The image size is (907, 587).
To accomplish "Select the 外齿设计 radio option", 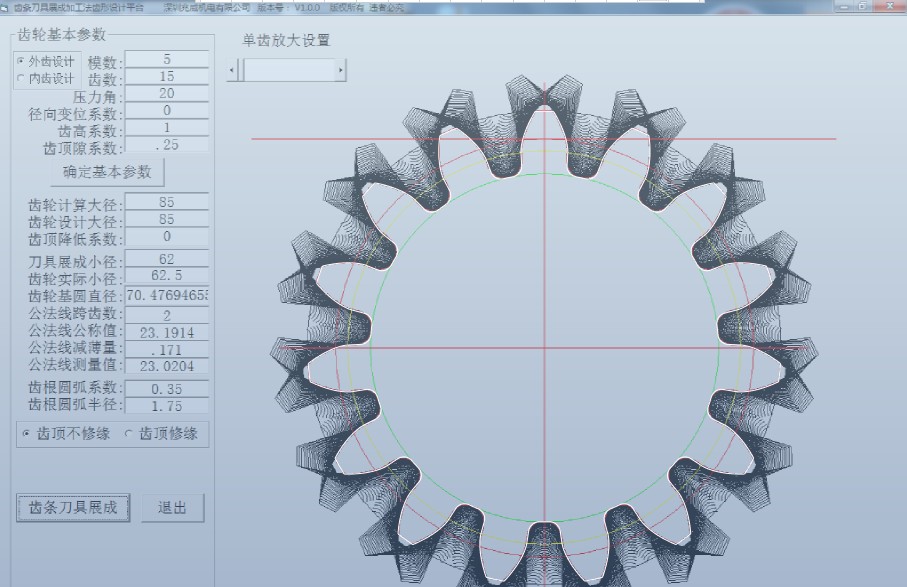I will (x=46, y=61).
